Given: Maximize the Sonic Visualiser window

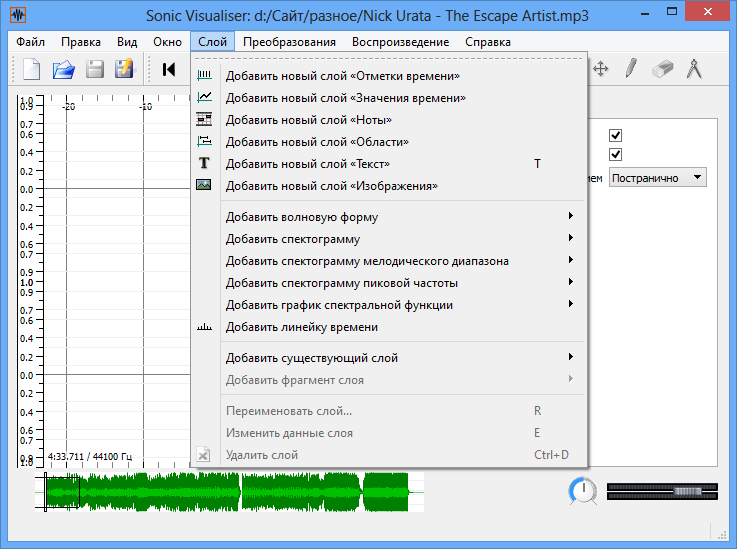Looking at the screenshot, I should pyautogui.click(x=672, y=12).
